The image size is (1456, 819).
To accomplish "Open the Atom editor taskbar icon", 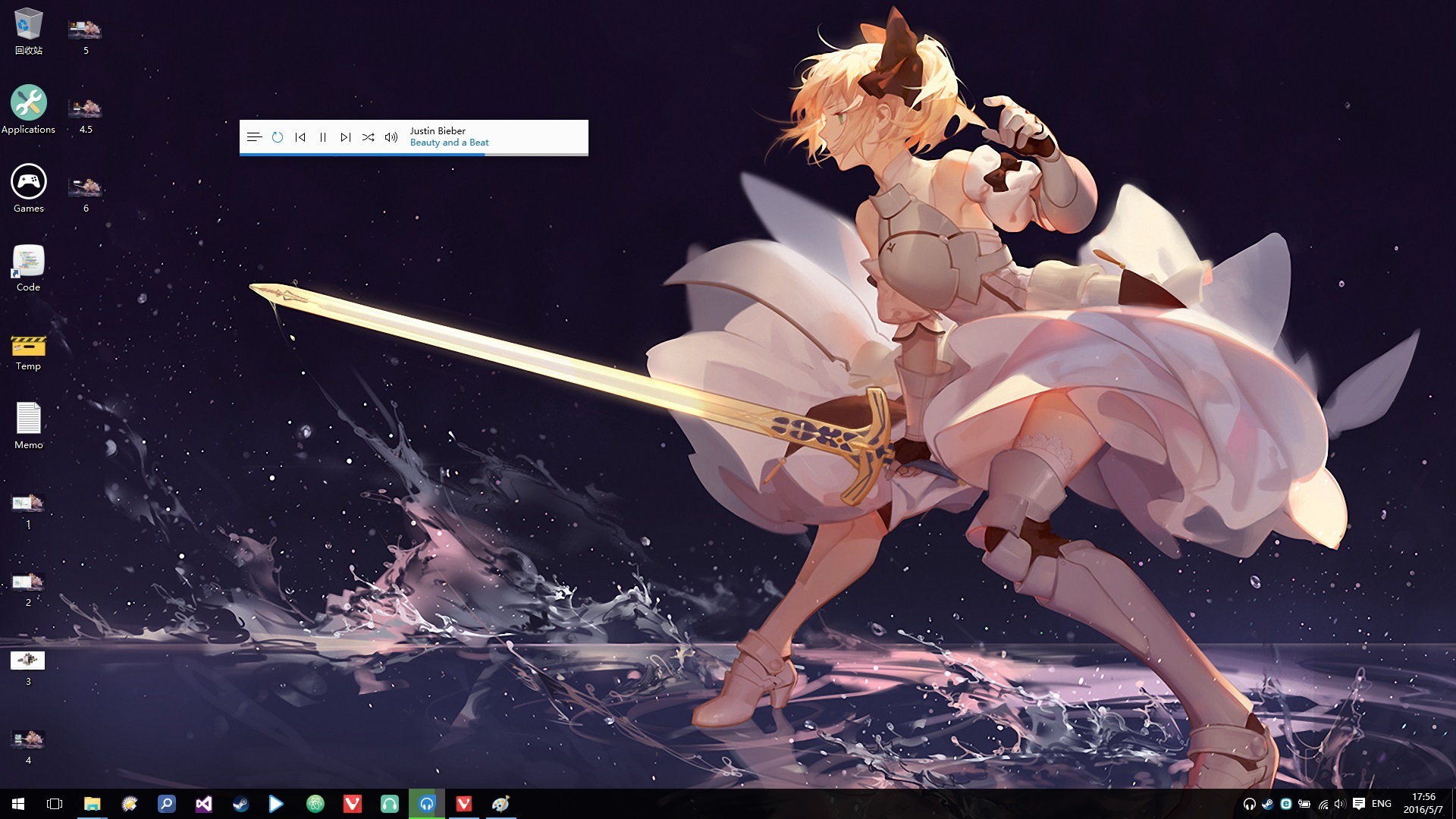I will 315,804.
